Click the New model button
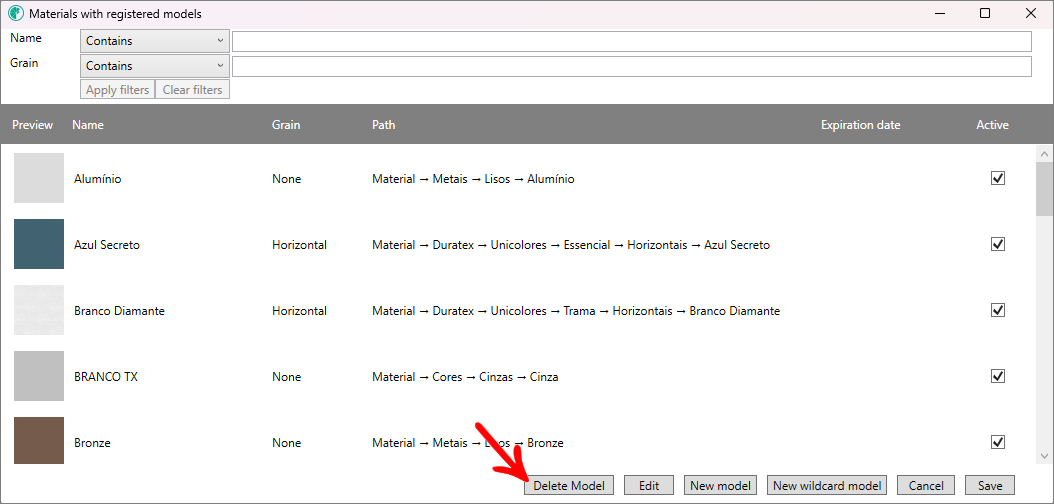This screenshot has height=504, width=1054. pos(721,485)
